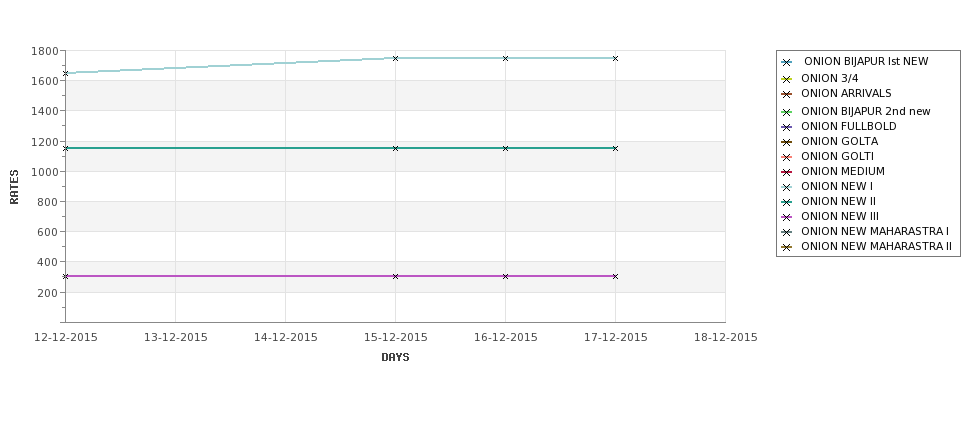Click the purple line point on 17-12-2015
975x429 pixels.
pos(616,277)
